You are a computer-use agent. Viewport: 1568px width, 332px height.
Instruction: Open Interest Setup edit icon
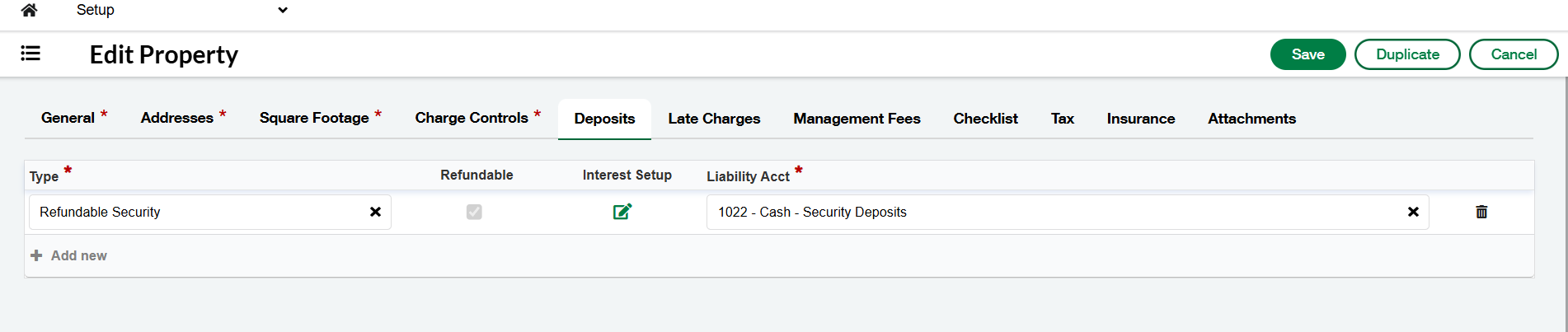click(622, 212)
